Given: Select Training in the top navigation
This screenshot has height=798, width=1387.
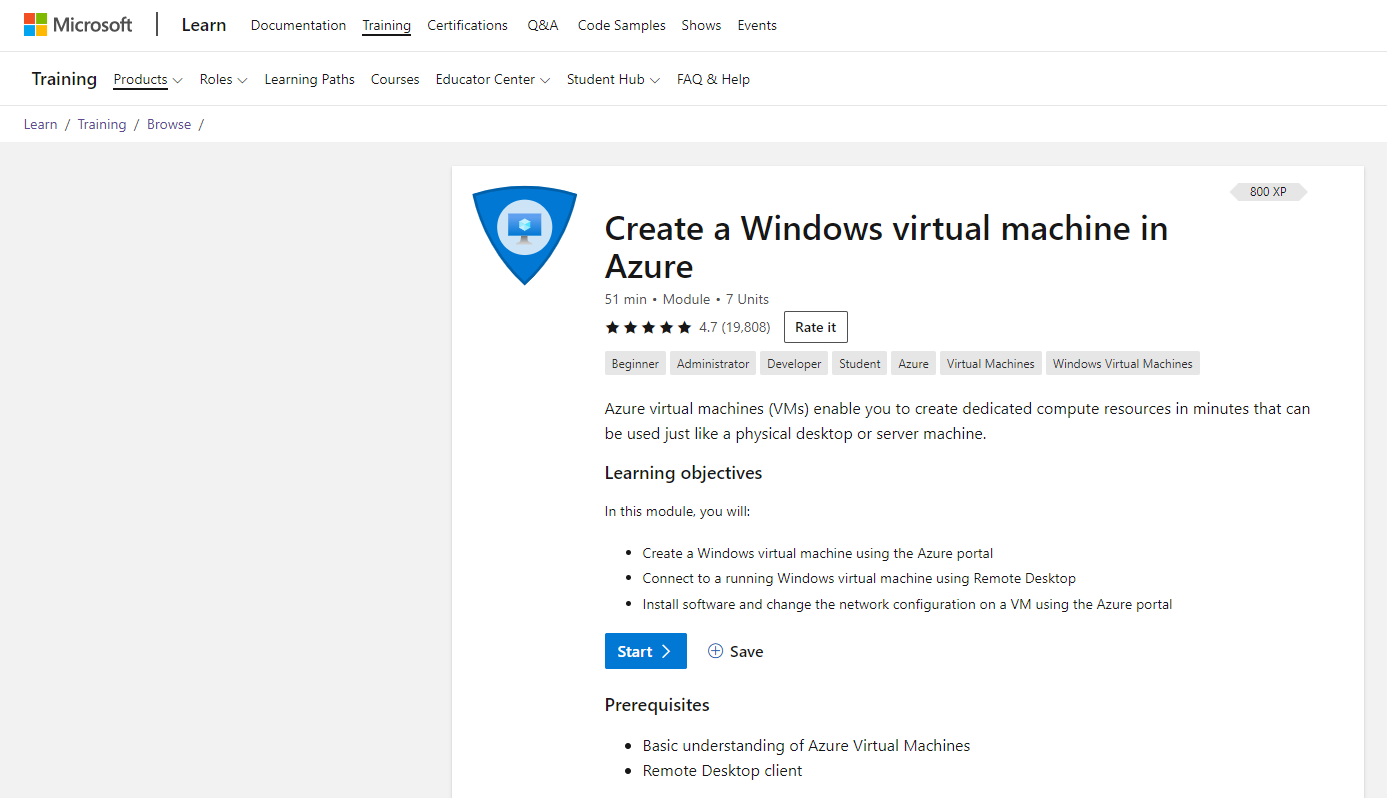Looking at the screenshot, I should (386, 25).
